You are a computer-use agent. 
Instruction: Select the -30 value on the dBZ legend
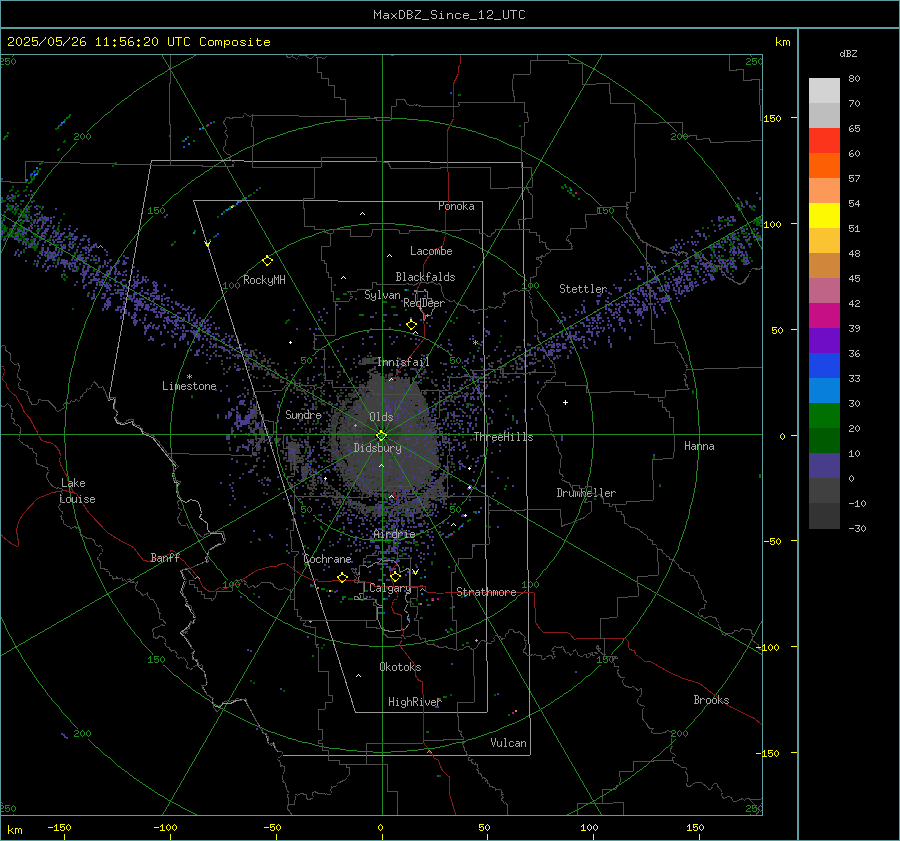(x=857, y=528)
